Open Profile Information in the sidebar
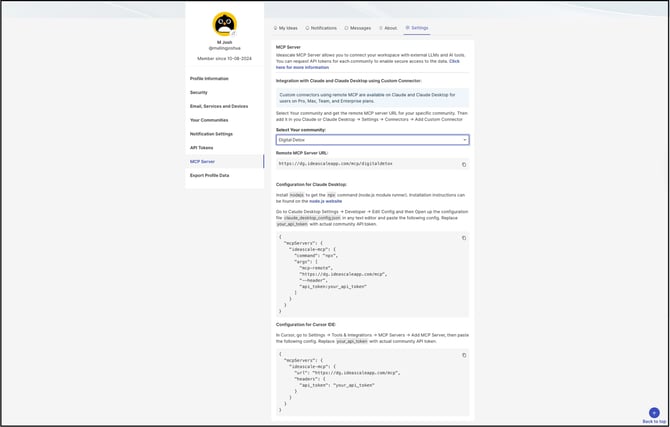Screen dimensions: 670x427 [209, 79]
